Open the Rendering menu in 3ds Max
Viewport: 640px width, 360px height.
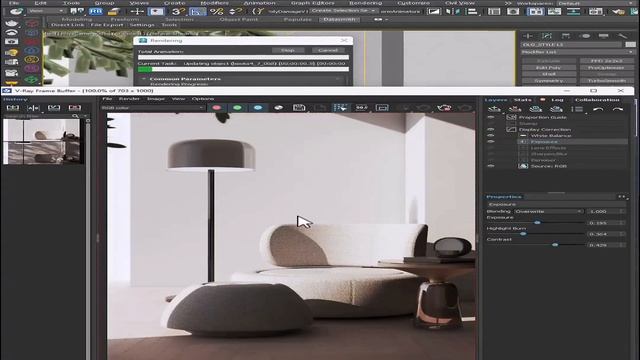365,3
